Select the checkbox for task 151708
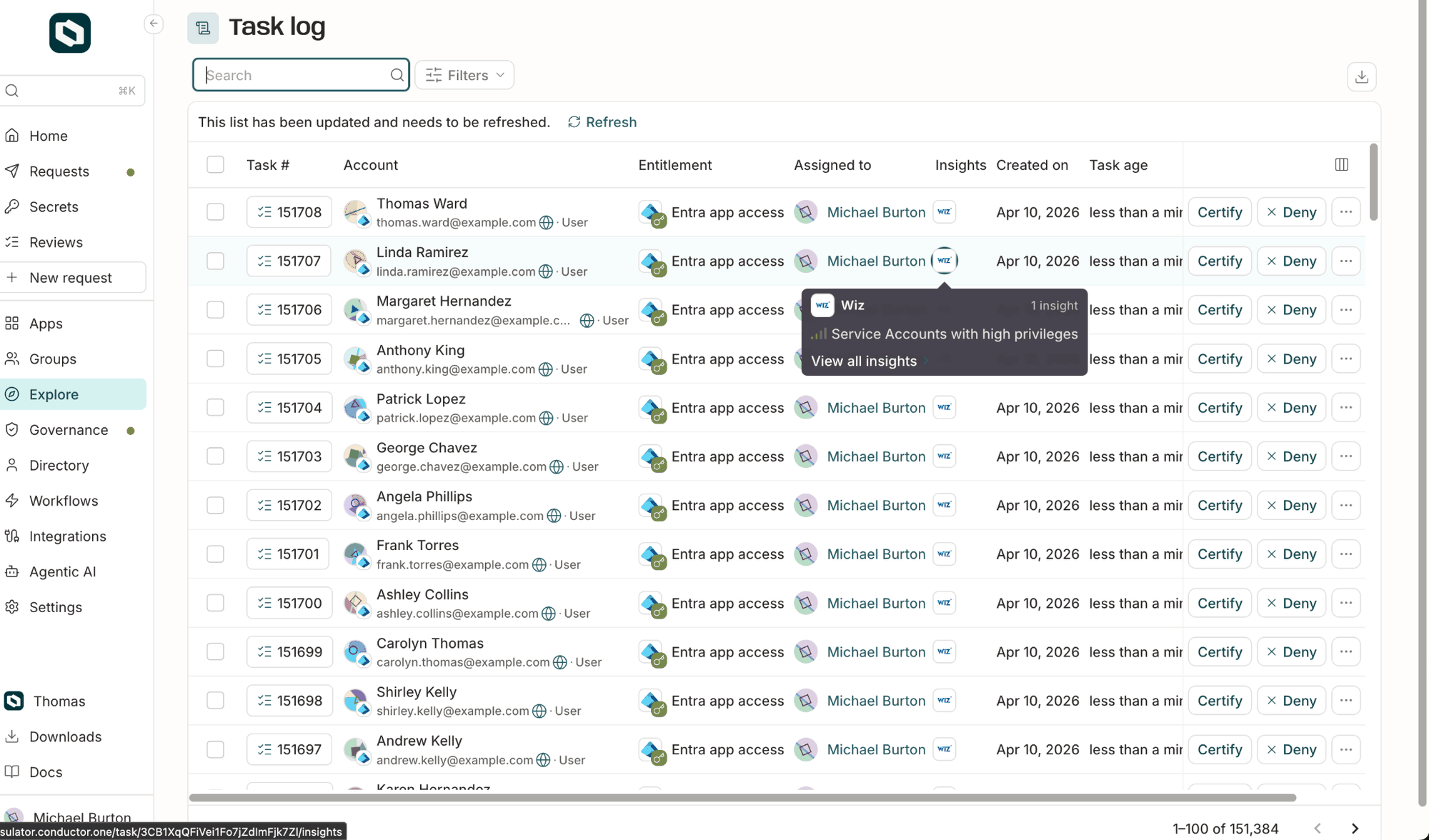Screen dimensions: 1429x840 (x=215, y=212)
